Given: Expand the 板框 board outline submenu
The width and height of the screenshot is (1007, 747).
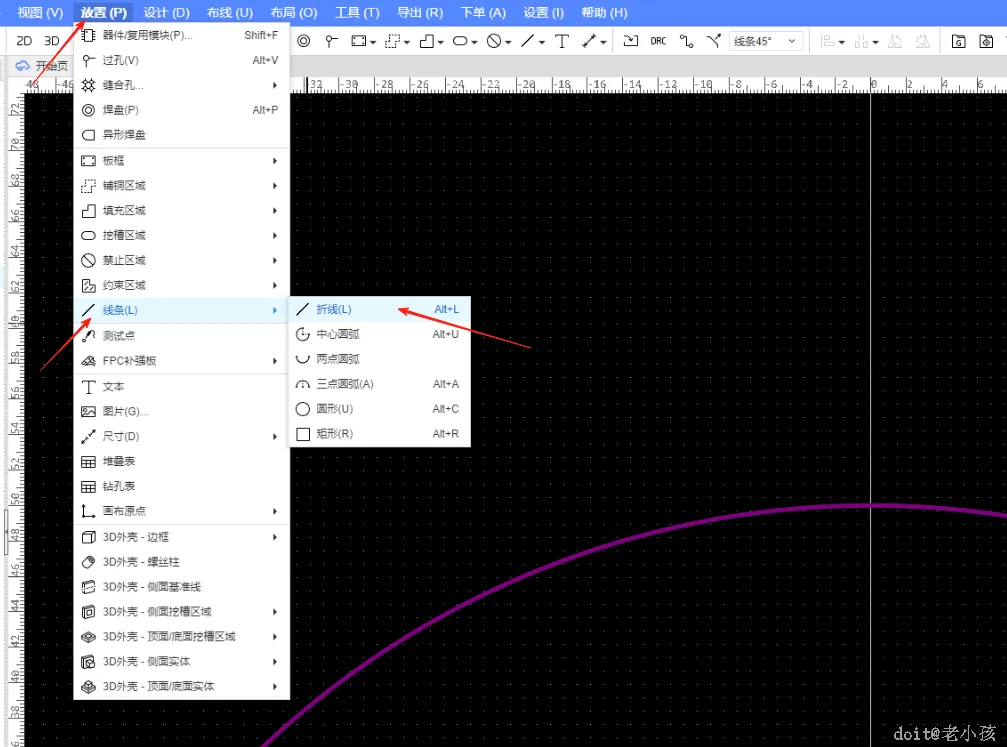Looking at the screenshot, I should pyautogui.click(x=181, y=161).
